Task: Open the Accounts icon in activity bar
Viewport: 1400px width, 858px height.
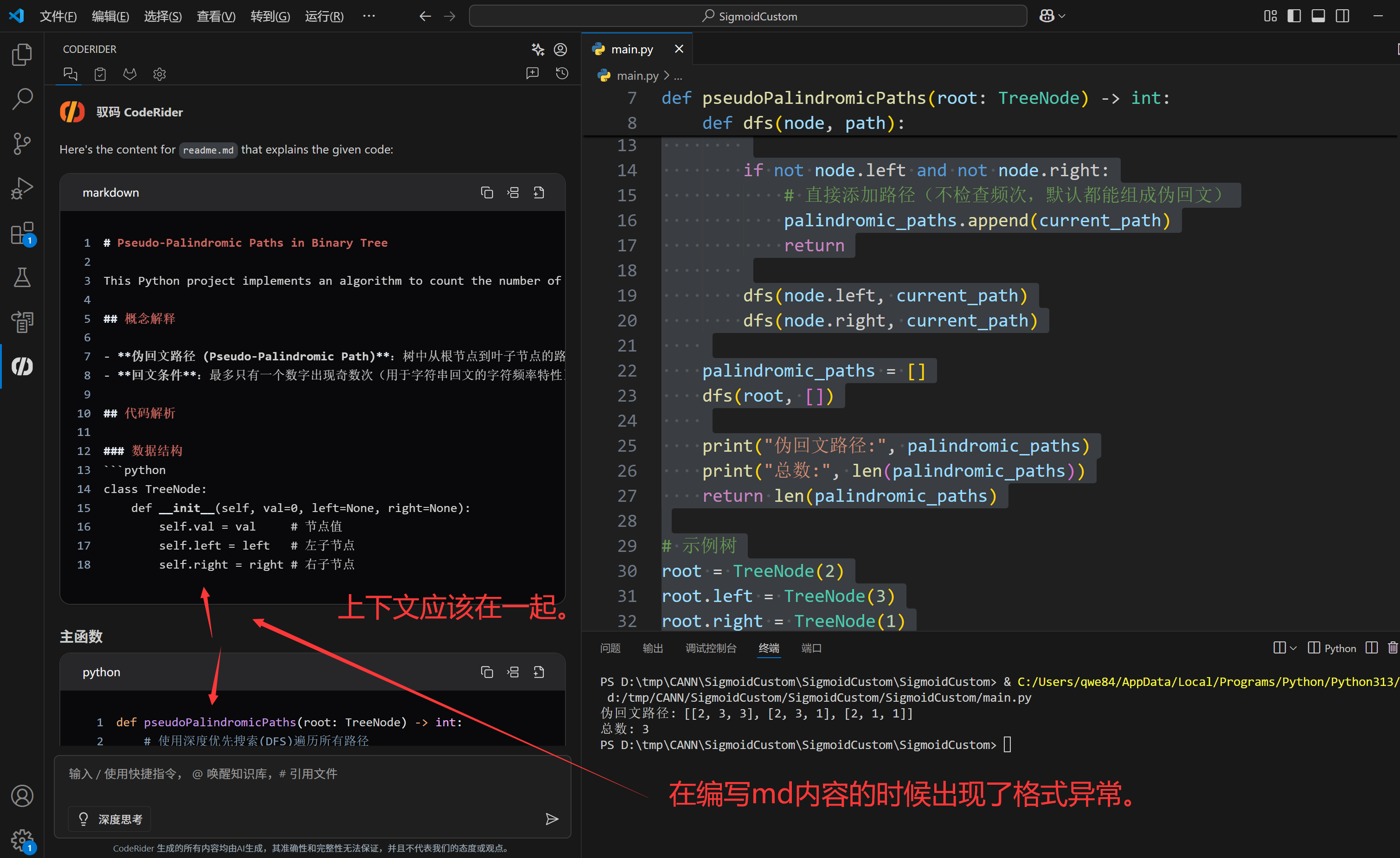Action: [x=22, y=795]
